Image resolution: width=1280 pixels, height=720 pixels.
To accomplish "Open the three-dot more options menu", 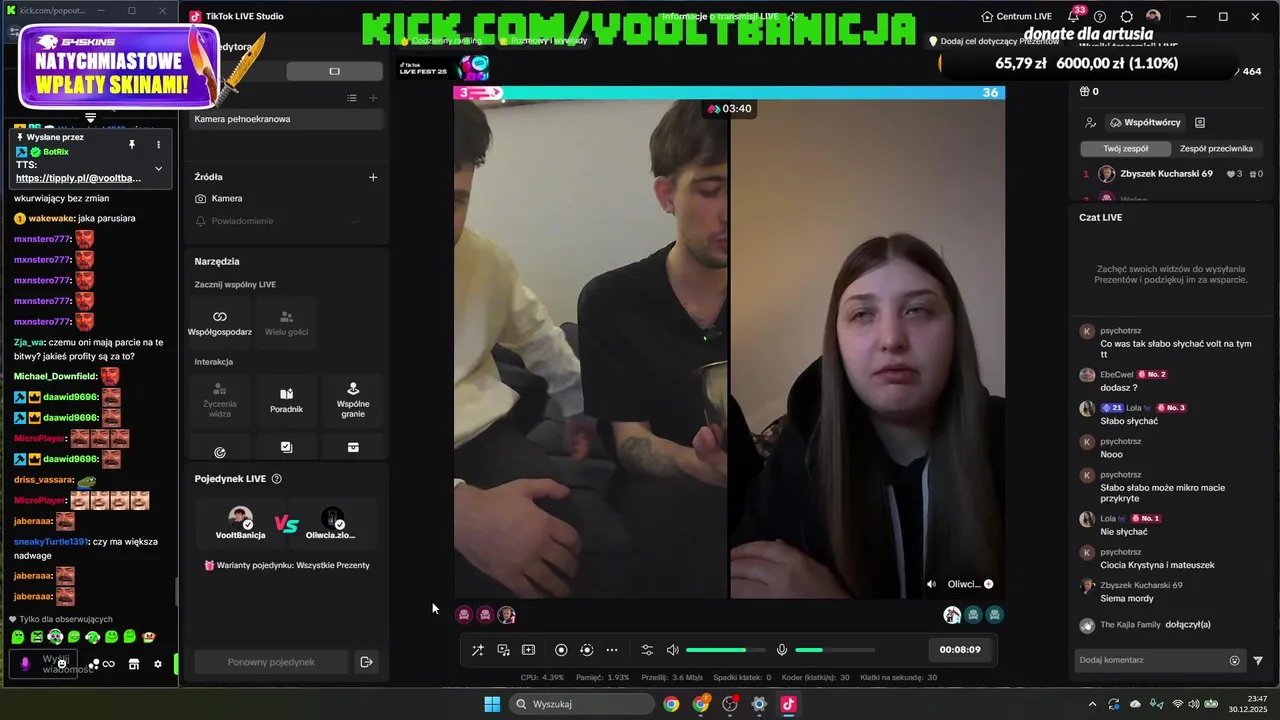I will click(612, 650).
